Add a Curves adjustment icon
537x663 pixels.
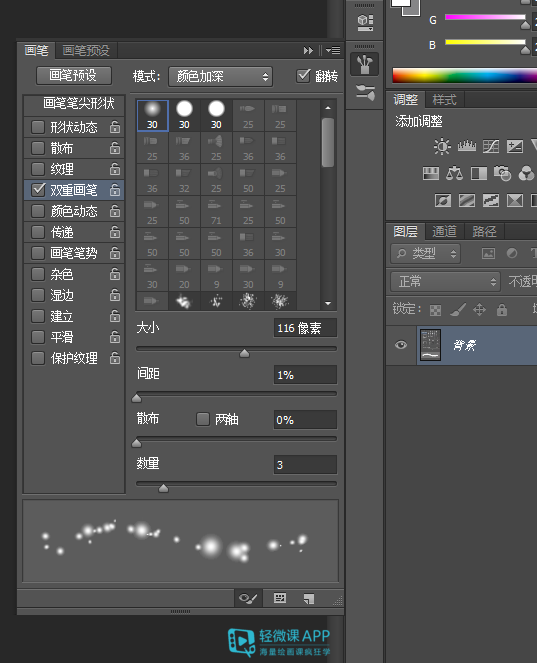click(x=491, y=147)
